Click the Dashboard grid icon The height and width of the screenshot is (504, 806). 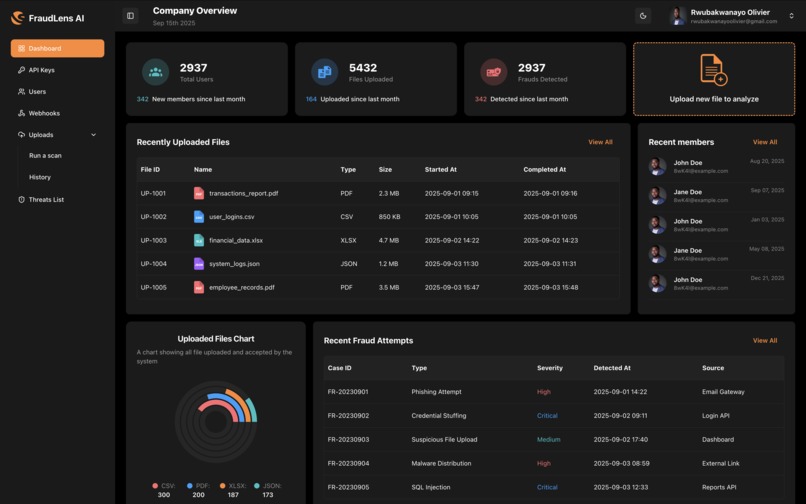click(x=21, y=48)
